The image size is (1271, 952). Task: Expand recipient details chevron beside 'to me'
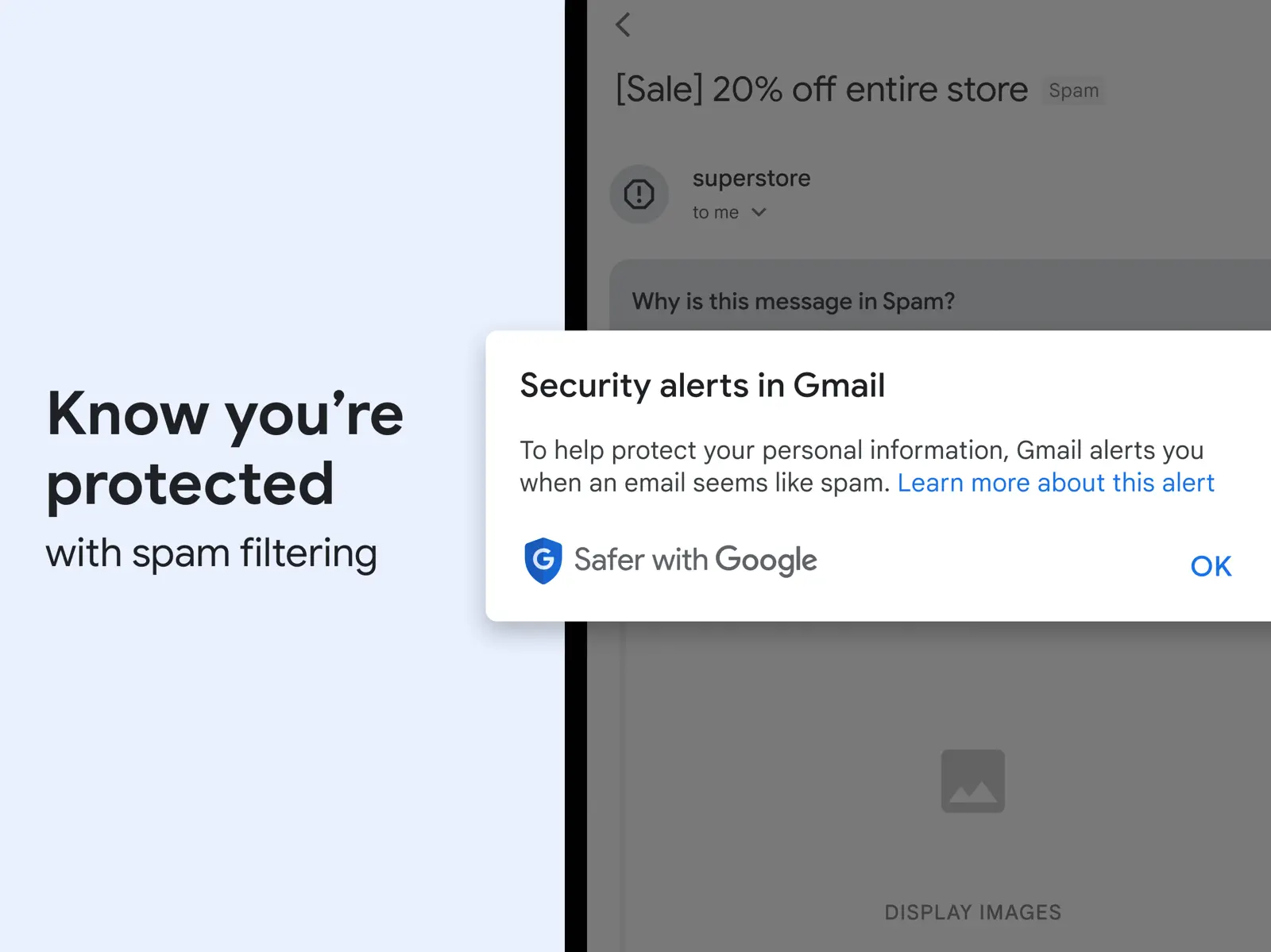pos(759,213)
